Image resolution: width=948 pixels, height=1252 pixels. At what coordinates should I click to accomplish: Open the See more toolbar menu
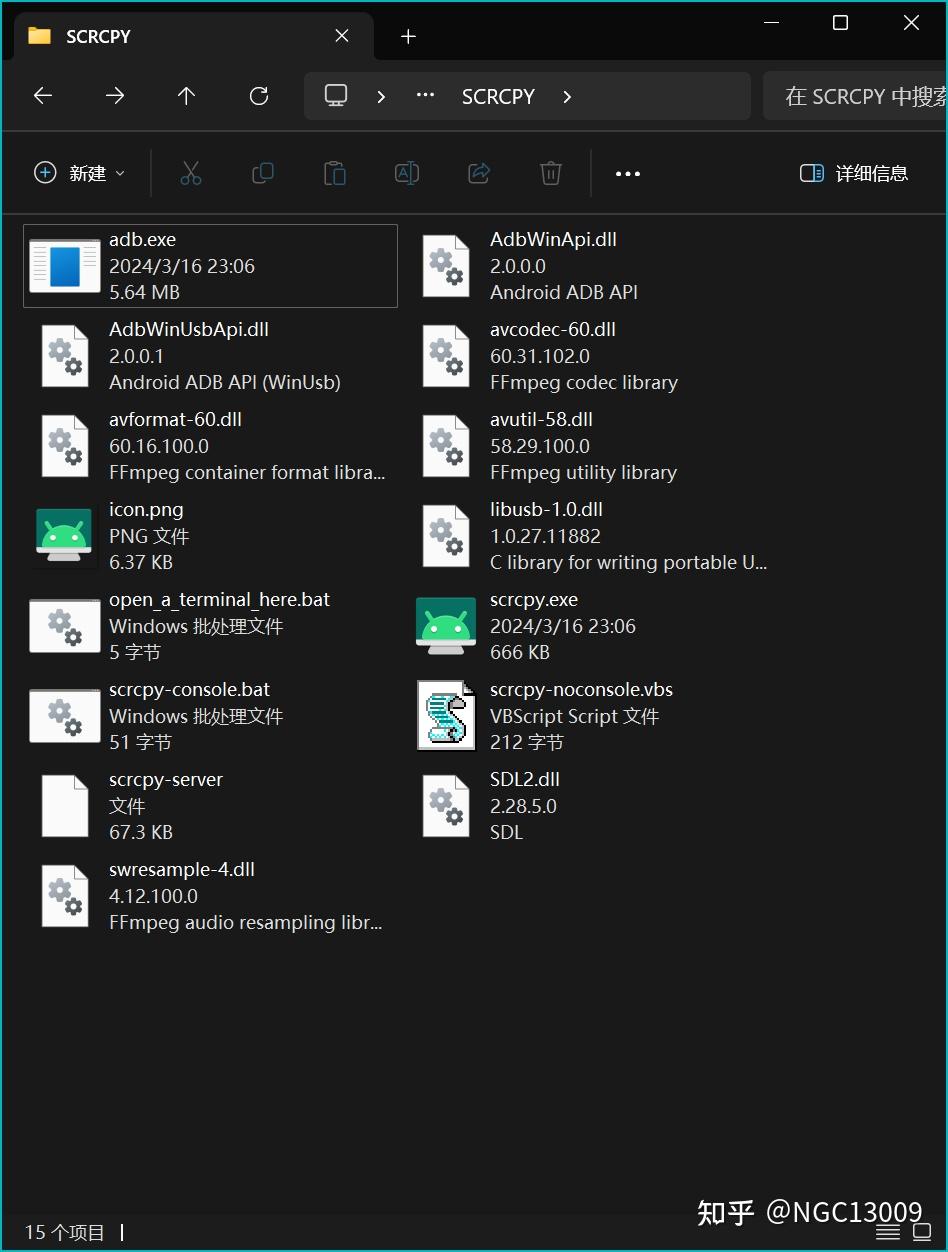tap(627, 173)
